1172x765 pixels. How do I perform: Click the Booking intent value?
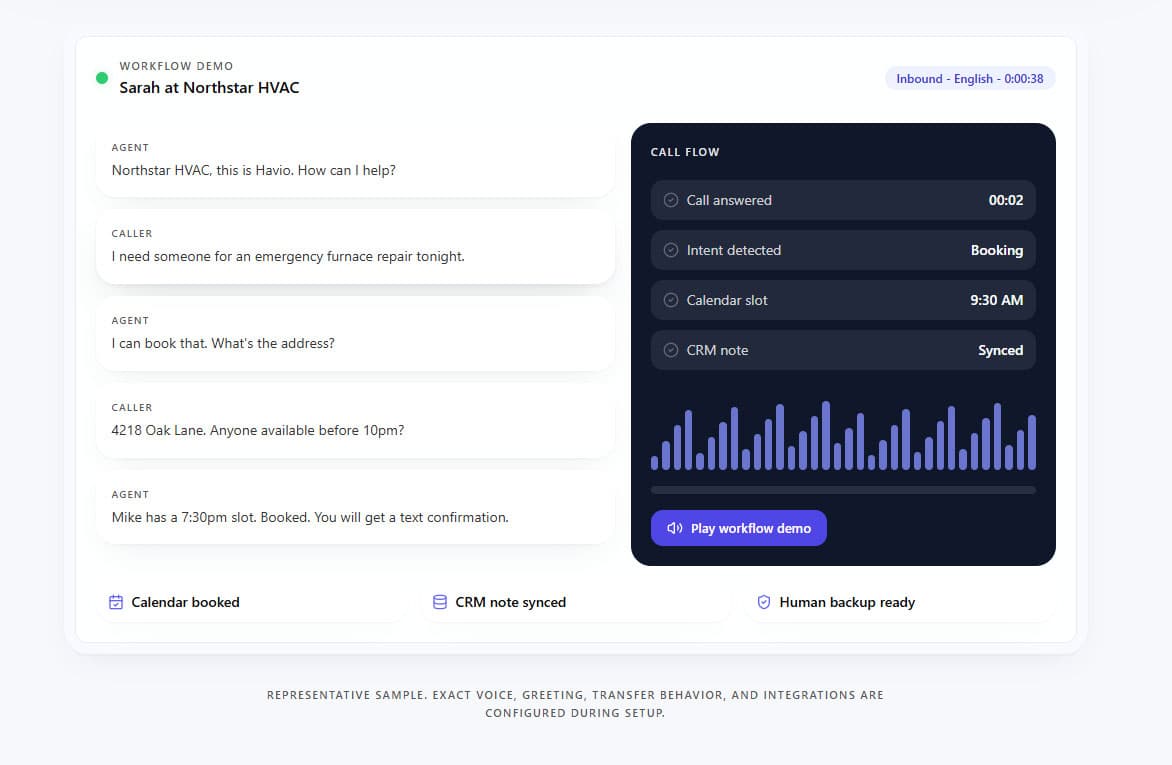pos(997,250)
